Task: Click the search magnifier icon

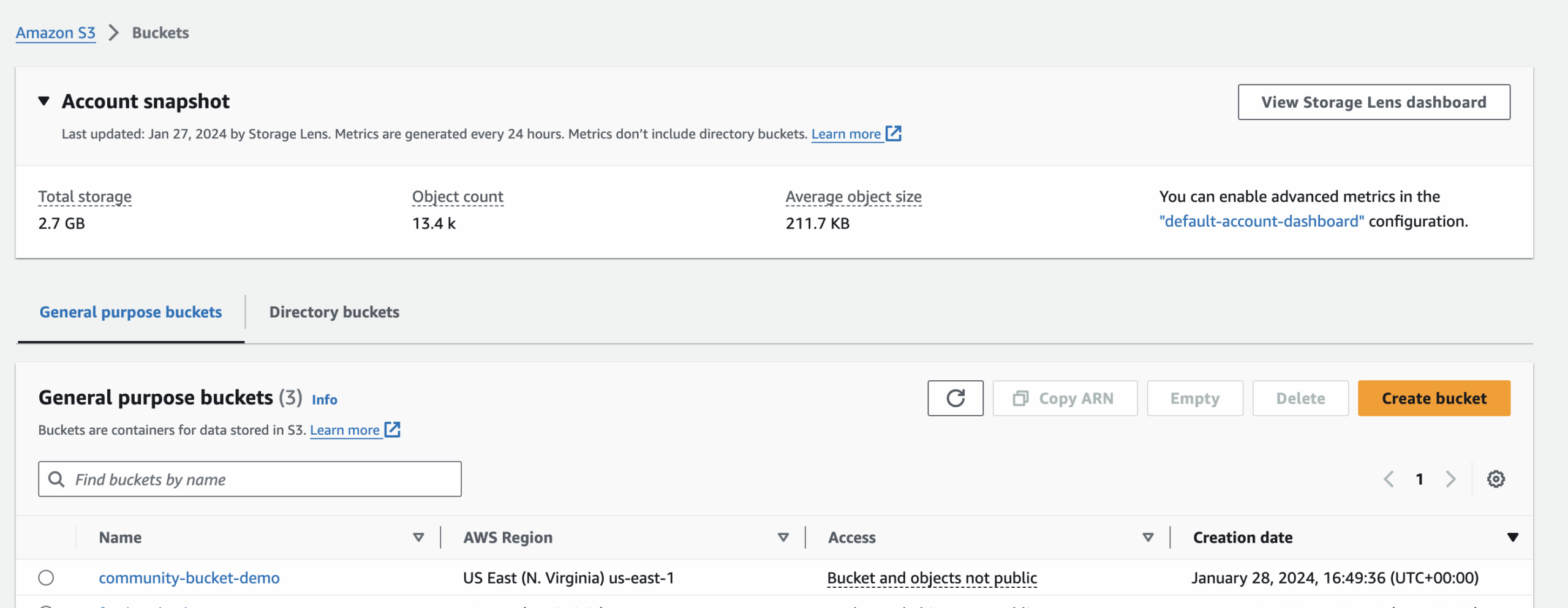Action: point(56,479)
